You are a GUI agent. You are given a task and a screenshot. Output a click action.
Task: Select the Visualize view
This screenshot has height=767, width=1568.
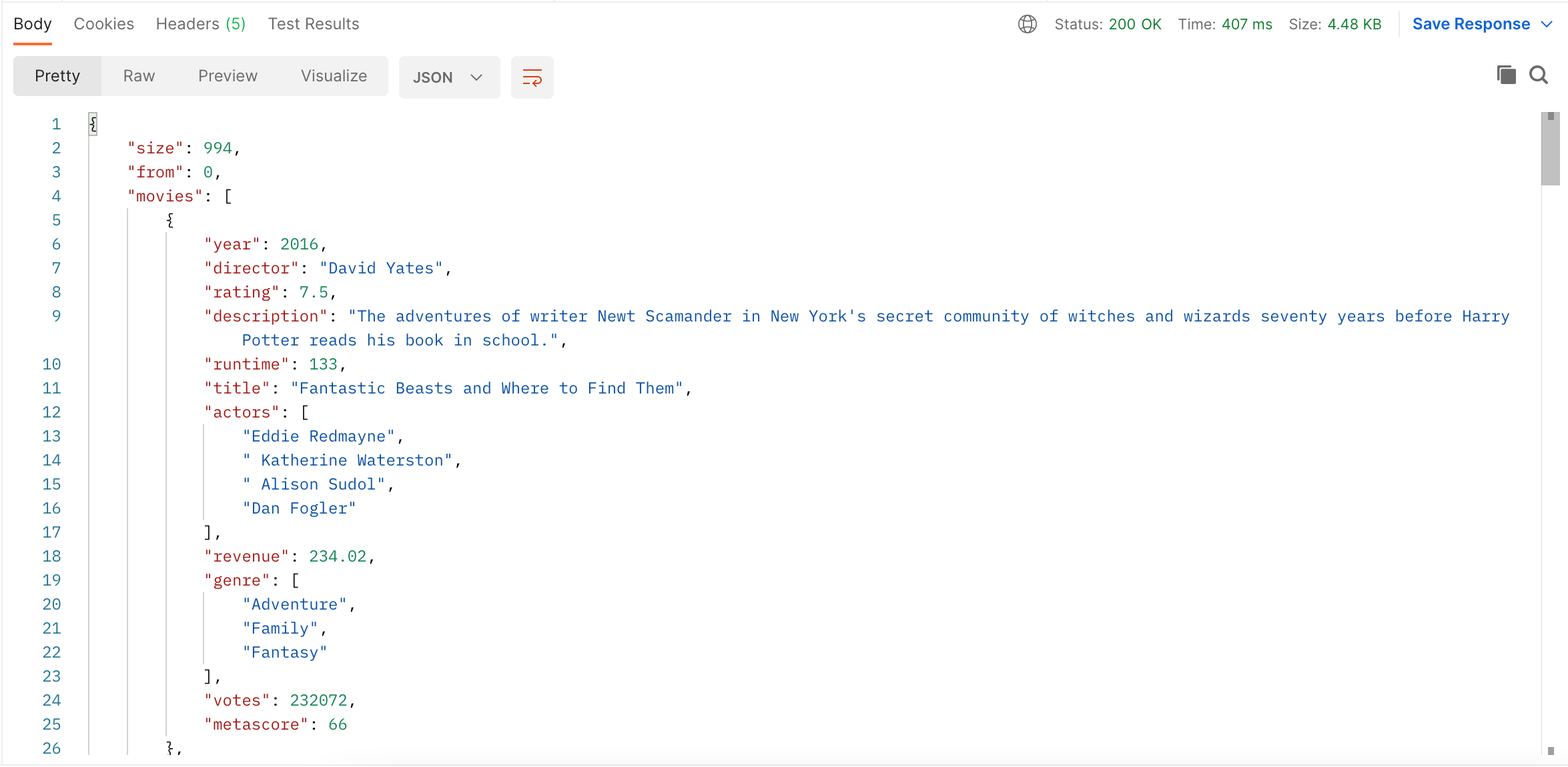click(x=334, y=76)
